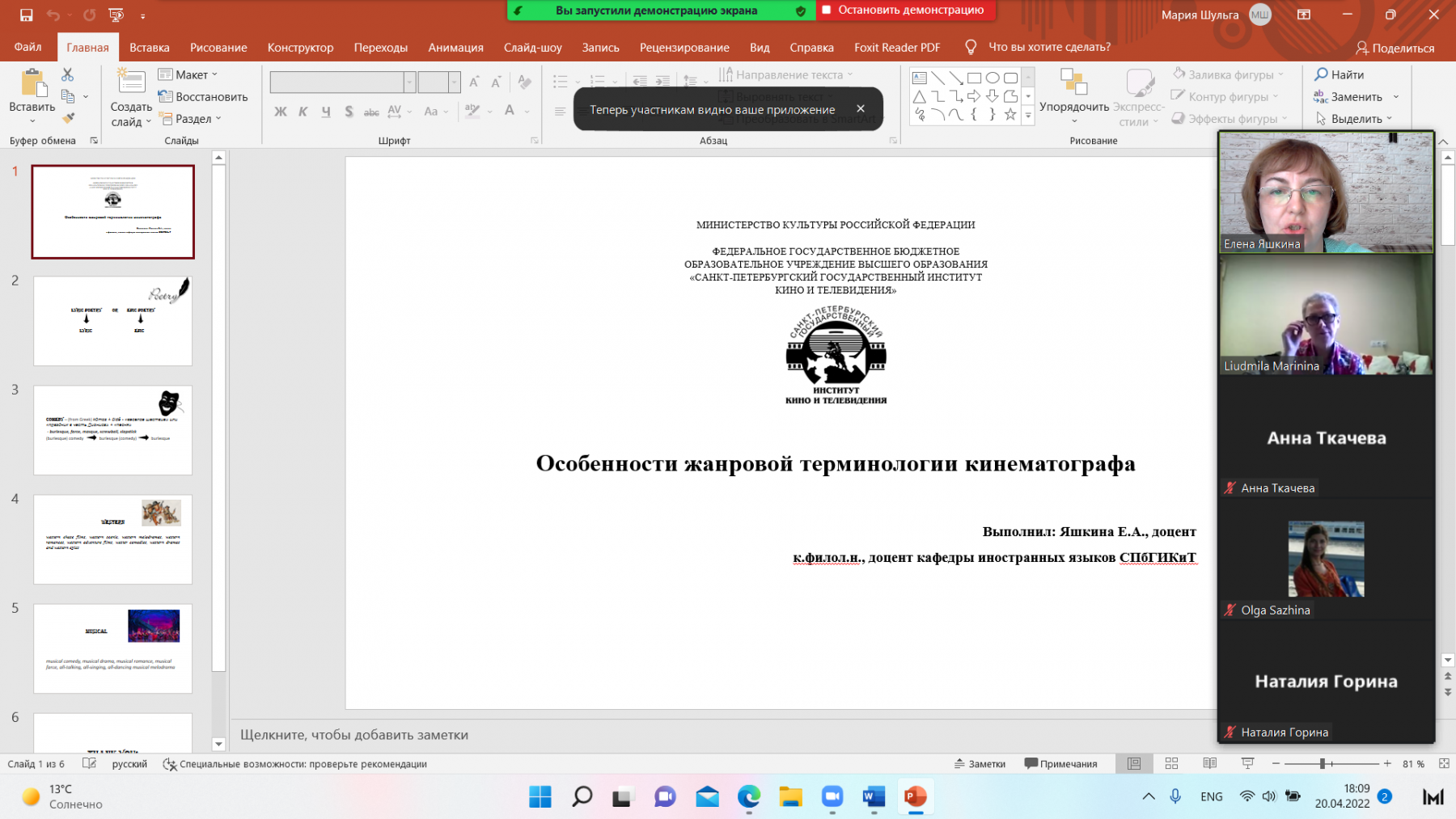Screen dimensions: 1456x819
Task: Start slide show from status bar icon
Action: (x=1247, y=763)
